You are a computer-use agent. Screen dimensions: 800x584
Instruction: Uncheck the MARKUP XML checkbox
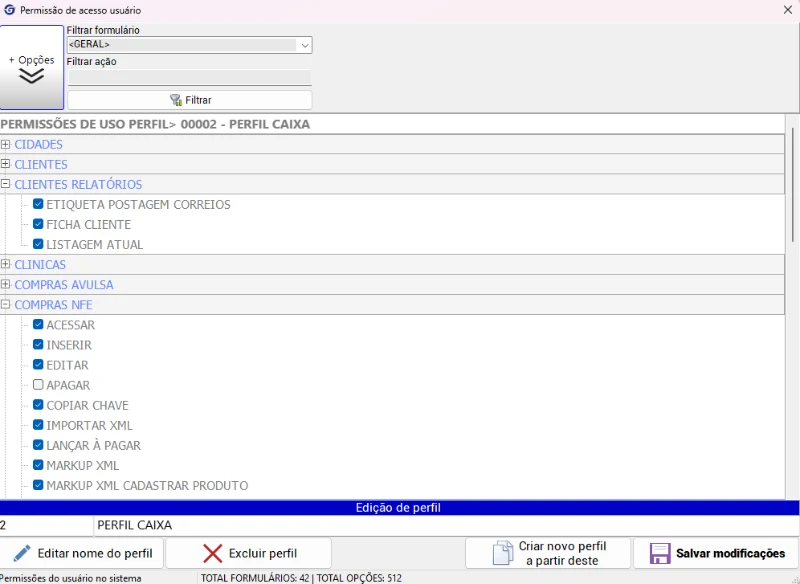point(38,465)
